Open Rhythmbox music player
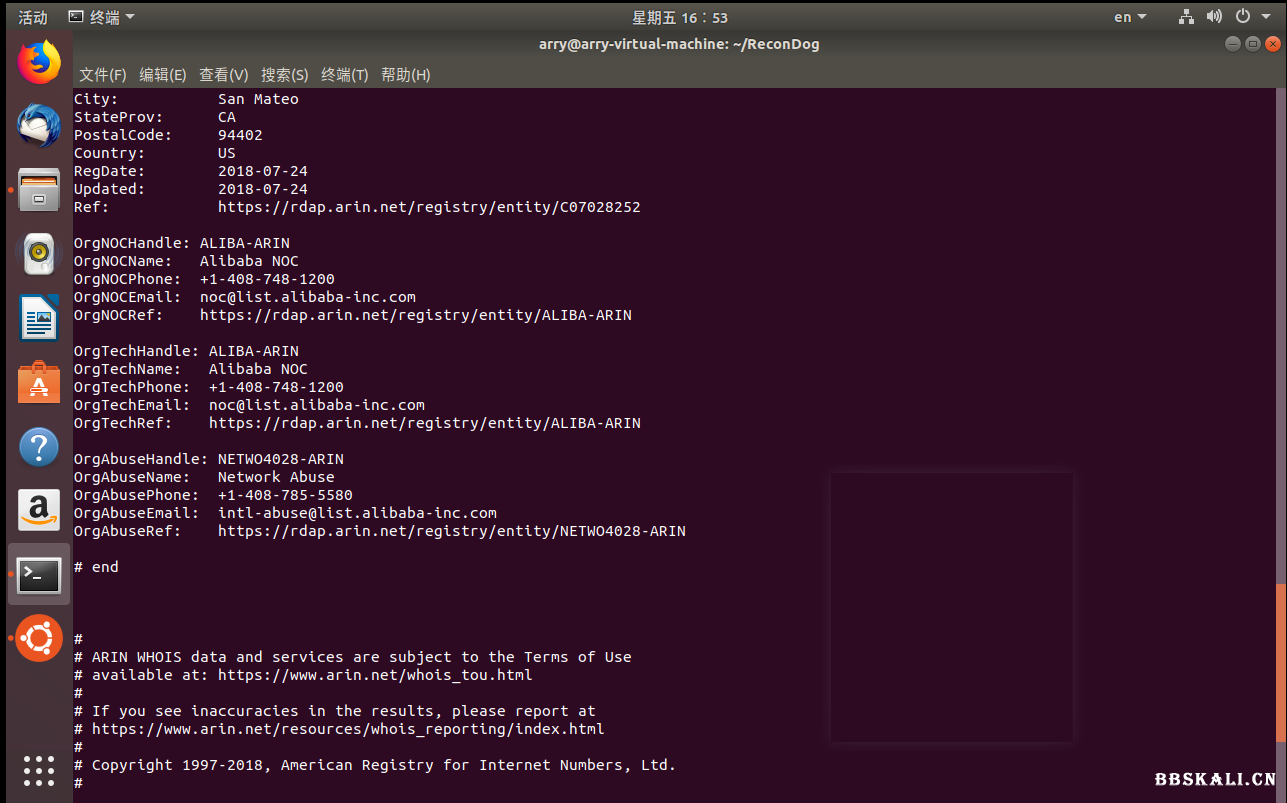The image size is (1287, 803). tap(39, 254)
